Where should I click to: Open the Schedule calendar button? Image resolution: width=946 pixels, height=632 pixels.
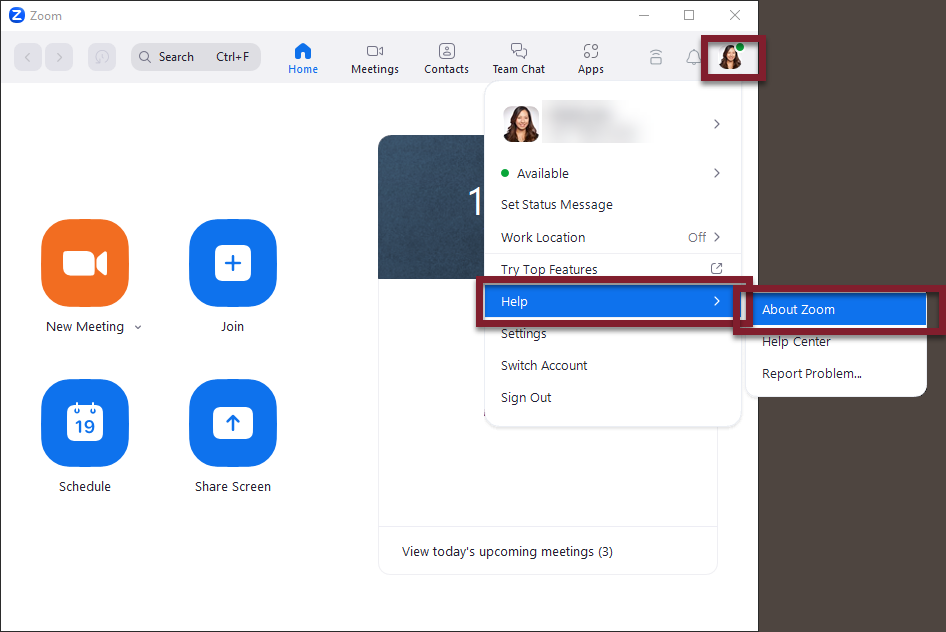pyautogui.click(x=85, y=423)
